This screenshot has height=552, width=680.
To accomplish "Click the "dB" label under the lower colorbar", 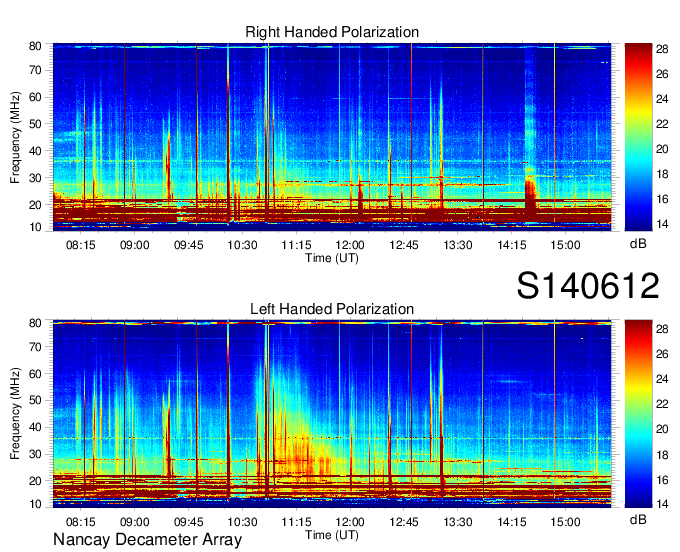I will (x=638, y=520).
